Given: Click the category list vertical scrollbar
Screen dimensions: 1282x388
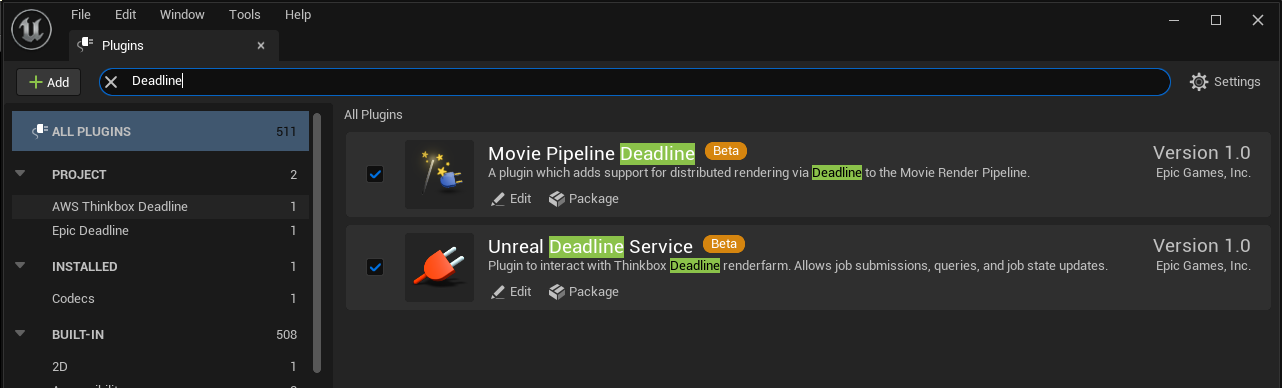Looking at the screenshot, I should (317, 242).
